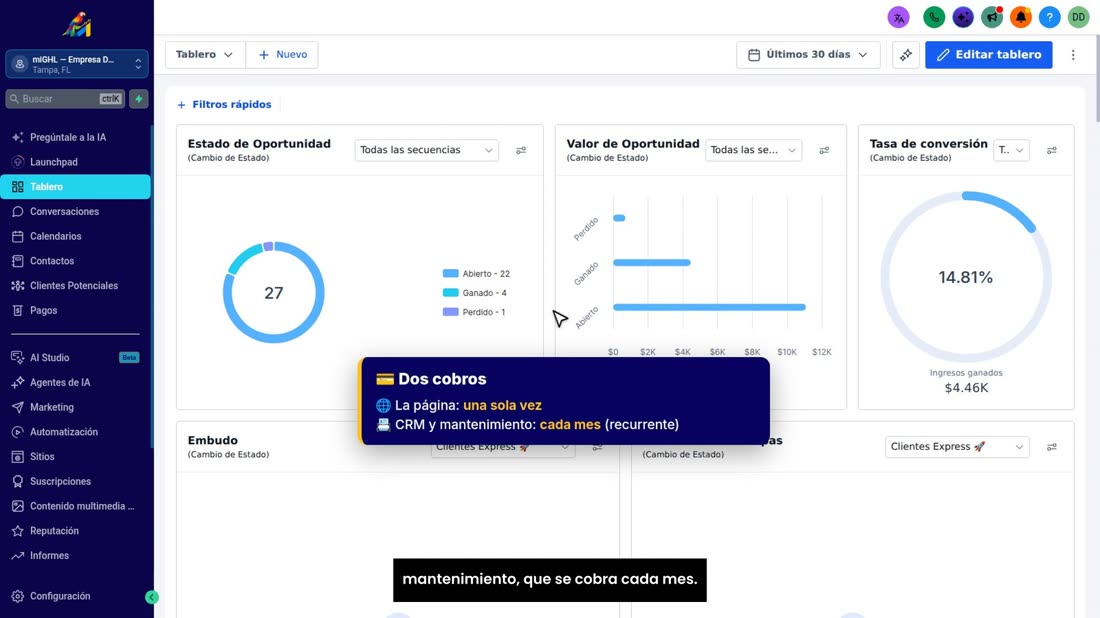The image size is (1100, 618).
Task: Click the $4.46K ingresos ganados value
Action: tap(966, 388)
